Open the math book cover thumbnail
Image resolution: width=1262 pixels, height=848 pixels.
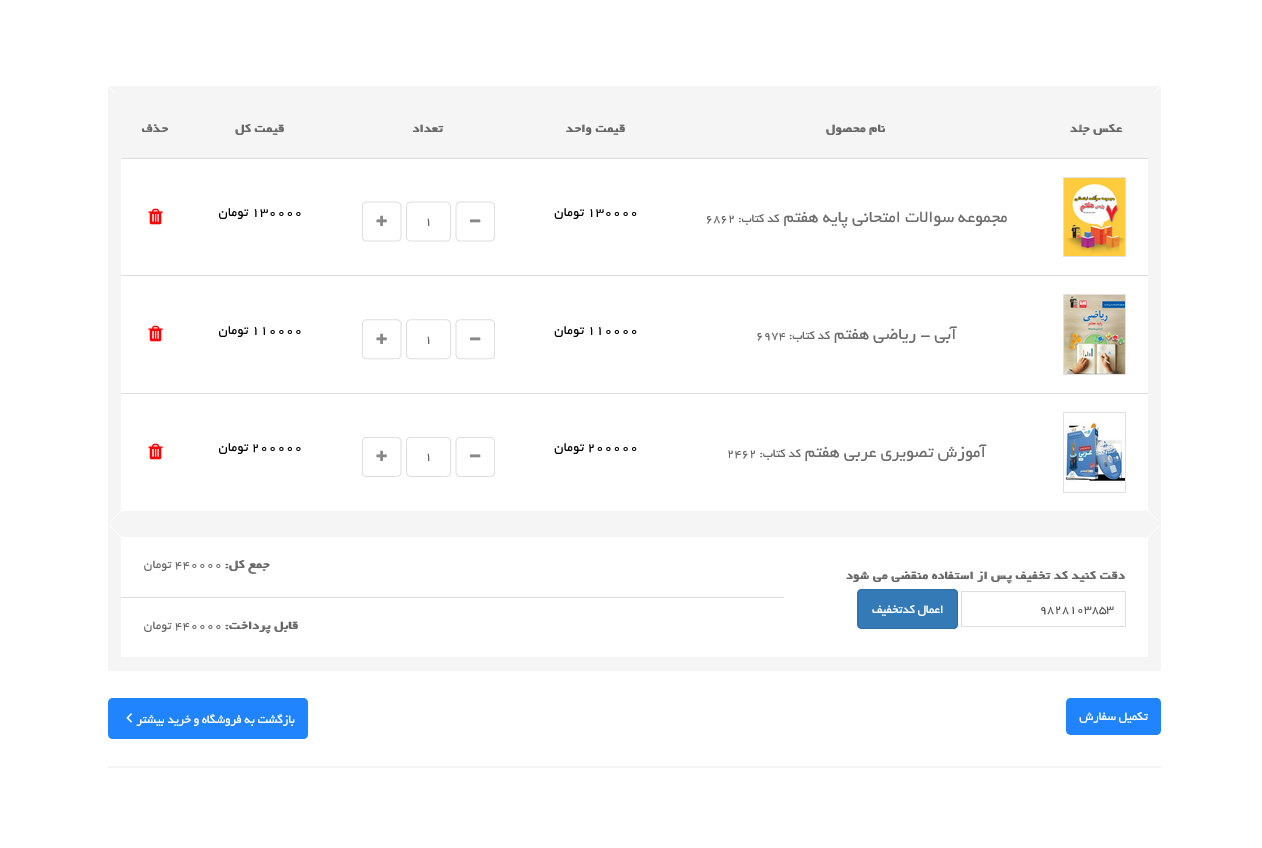tap(1094, 334)
